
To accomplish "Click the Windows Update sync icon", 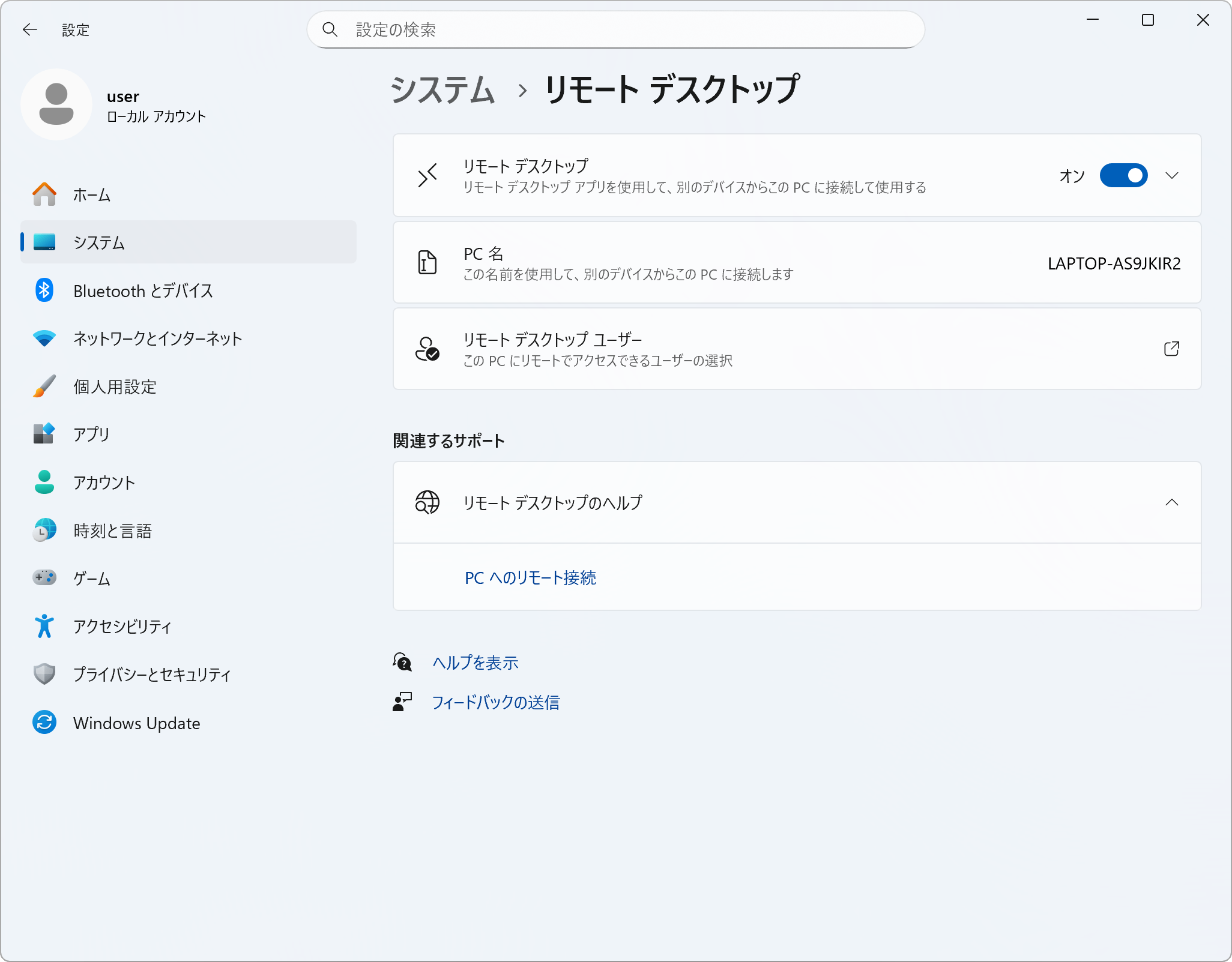I will pos(44,723).
